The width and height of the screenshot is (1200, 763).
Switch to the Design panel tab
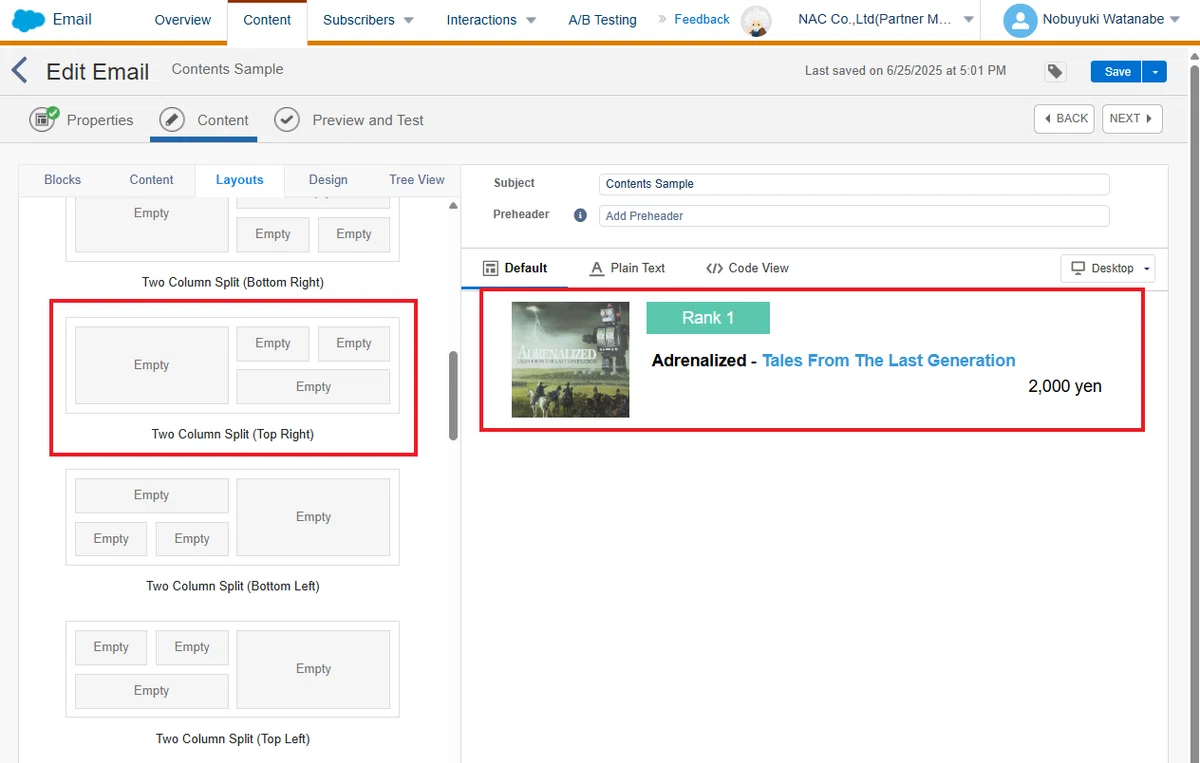(328, 180)
